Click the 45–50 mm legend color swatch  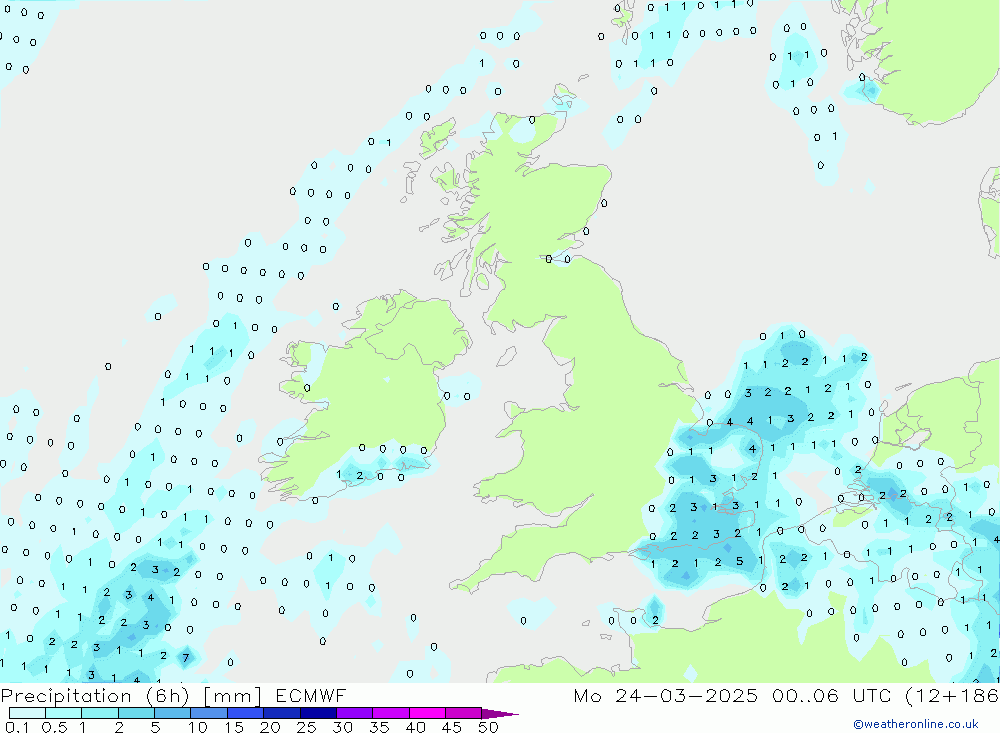pyautogui.click(x=464, y=713)
